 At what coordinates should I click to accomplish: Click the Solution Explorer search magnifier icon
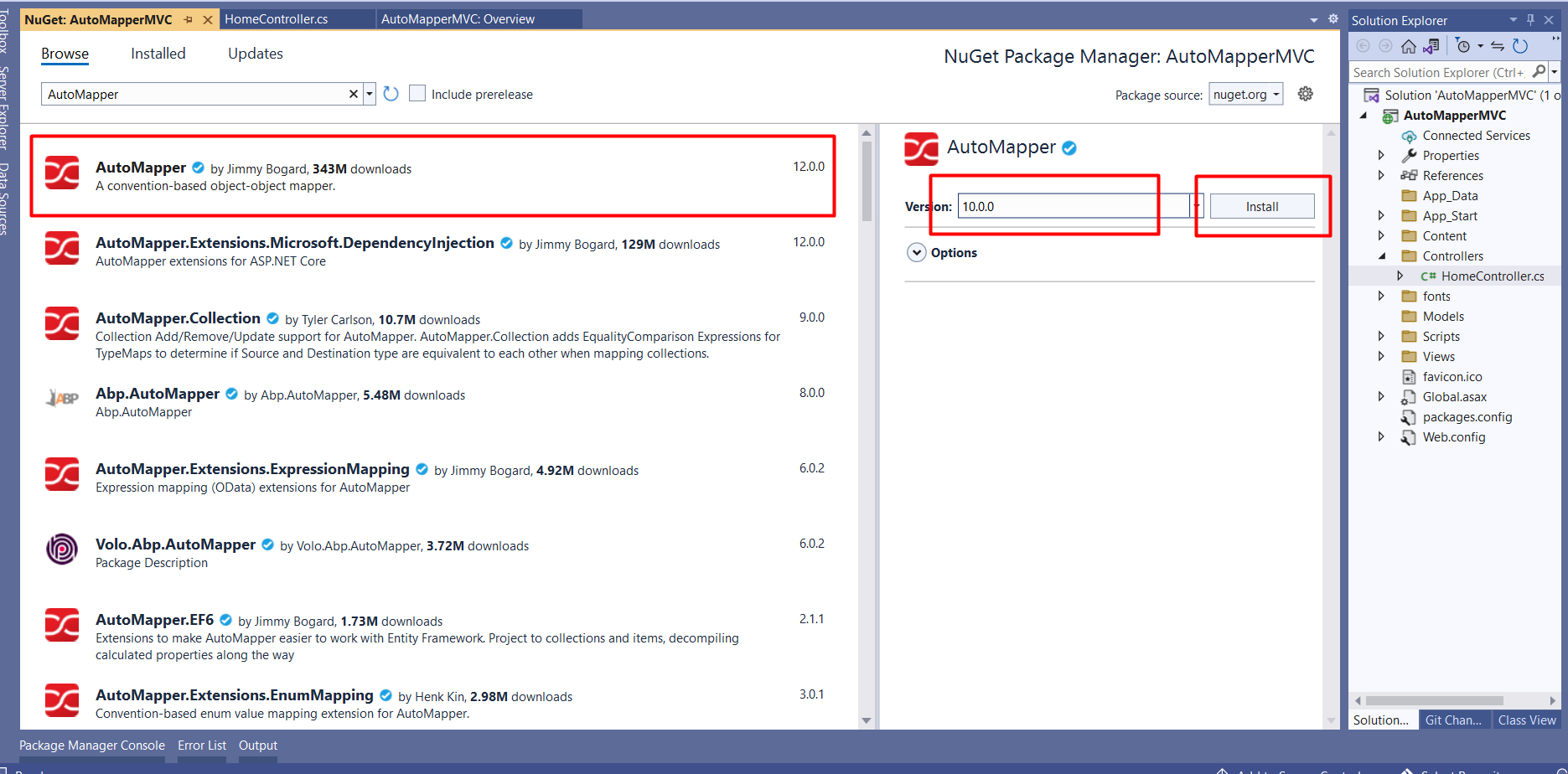1539,72
